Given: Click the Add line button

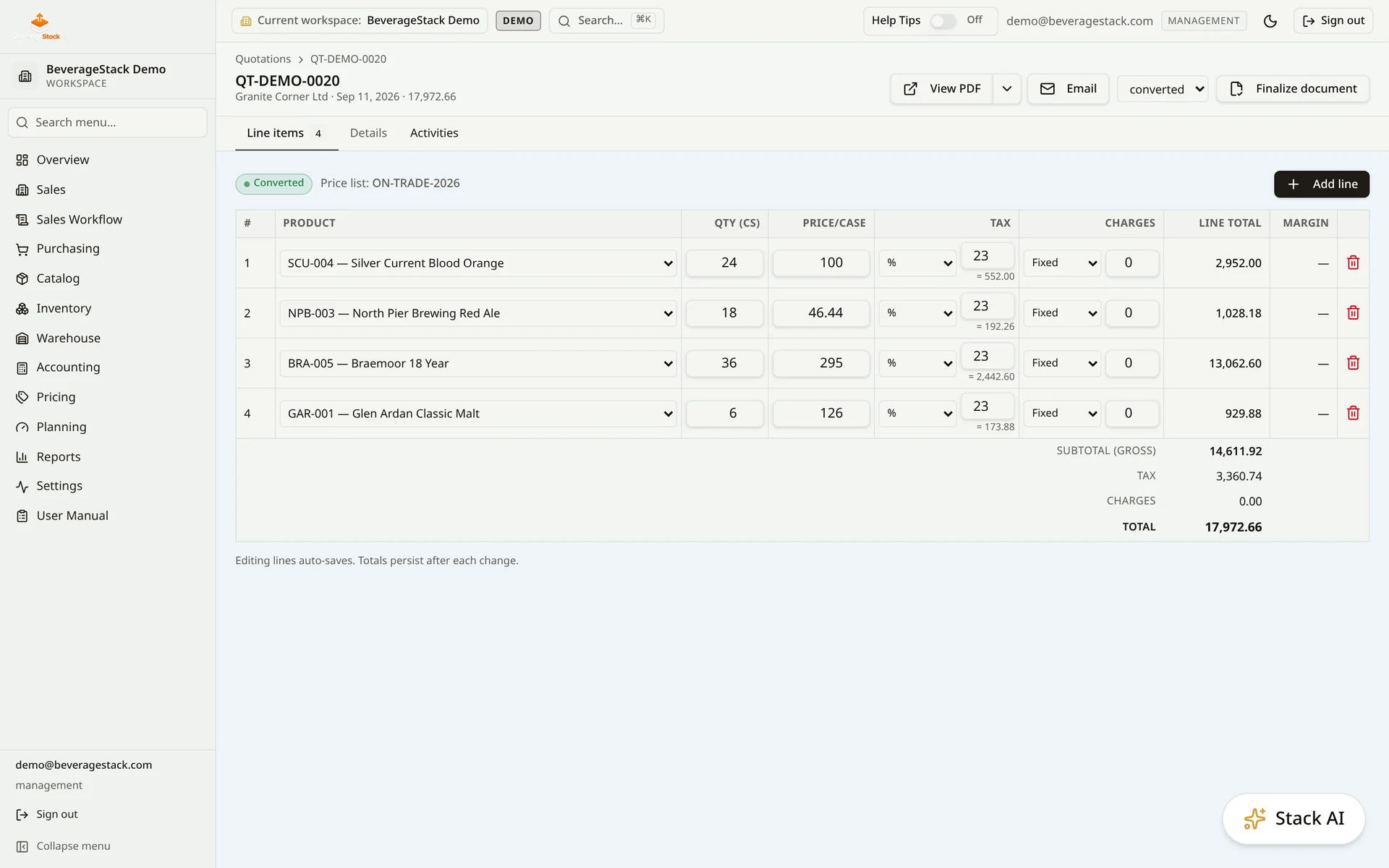Looking at the screenshot, I should (x=1321, y=184).
